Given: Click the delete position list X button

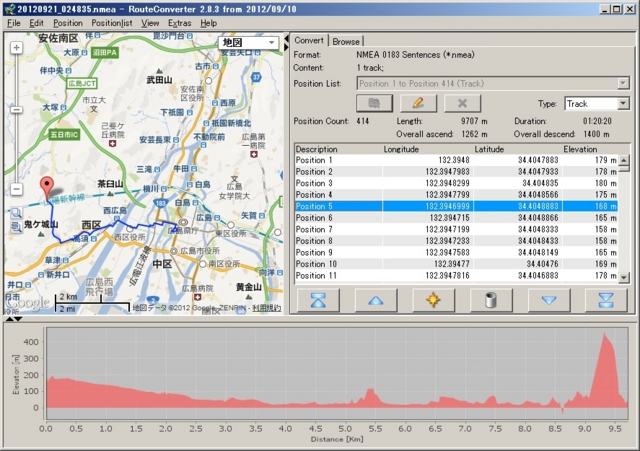Looking at the screenshot, I should click(462, 103).
